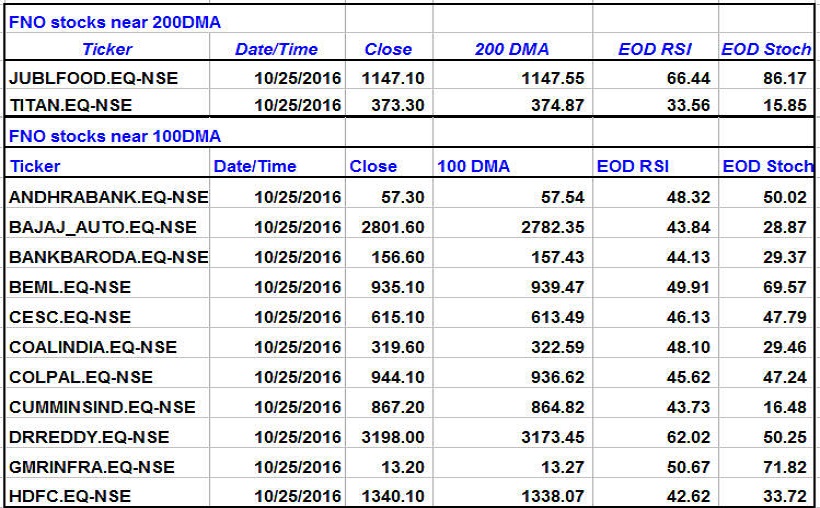Select the '200 DMA' column header
Screen dimensions: 820x508
tap(510, 49)
